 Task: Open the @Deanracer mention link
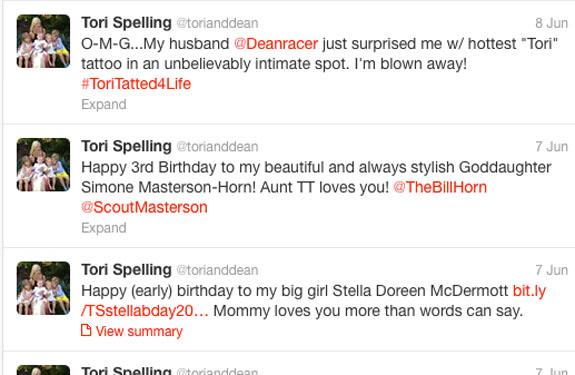pyautogui.click(x=276, y=44)
